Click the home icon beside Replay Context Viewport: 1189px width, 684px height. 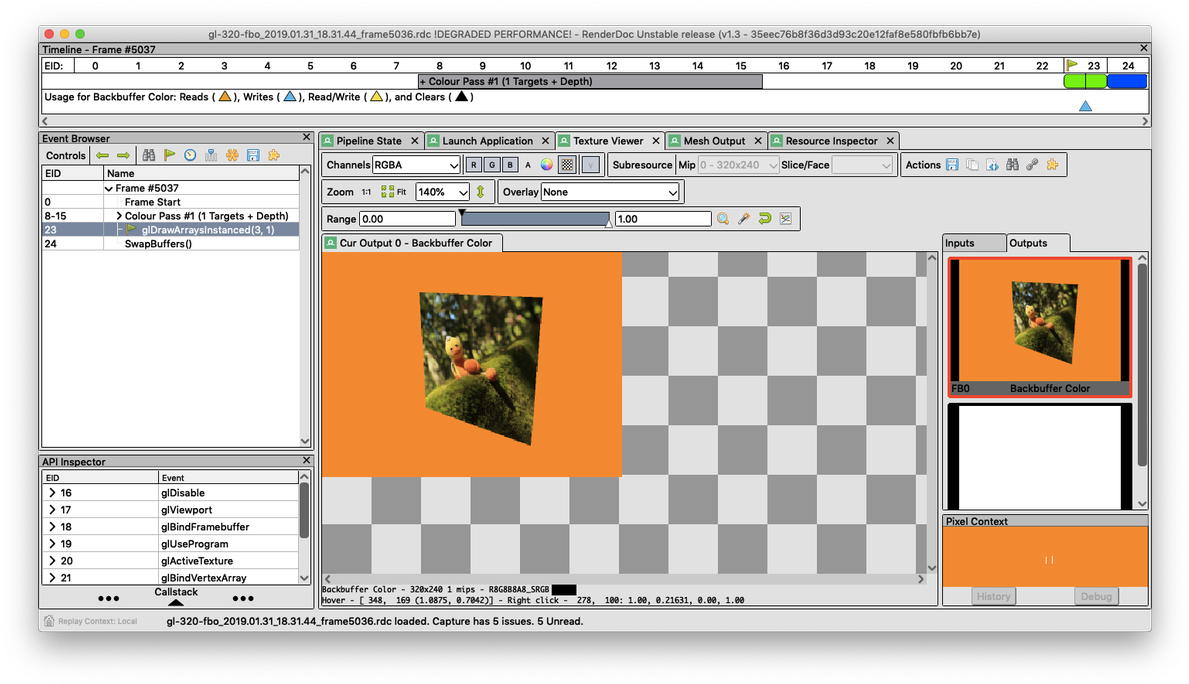click(49, 621)
